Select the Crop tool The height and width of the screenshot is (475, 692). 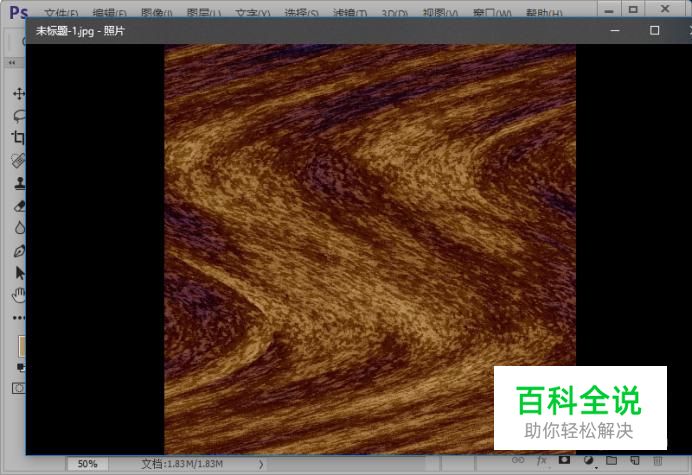tap(19, 138)
